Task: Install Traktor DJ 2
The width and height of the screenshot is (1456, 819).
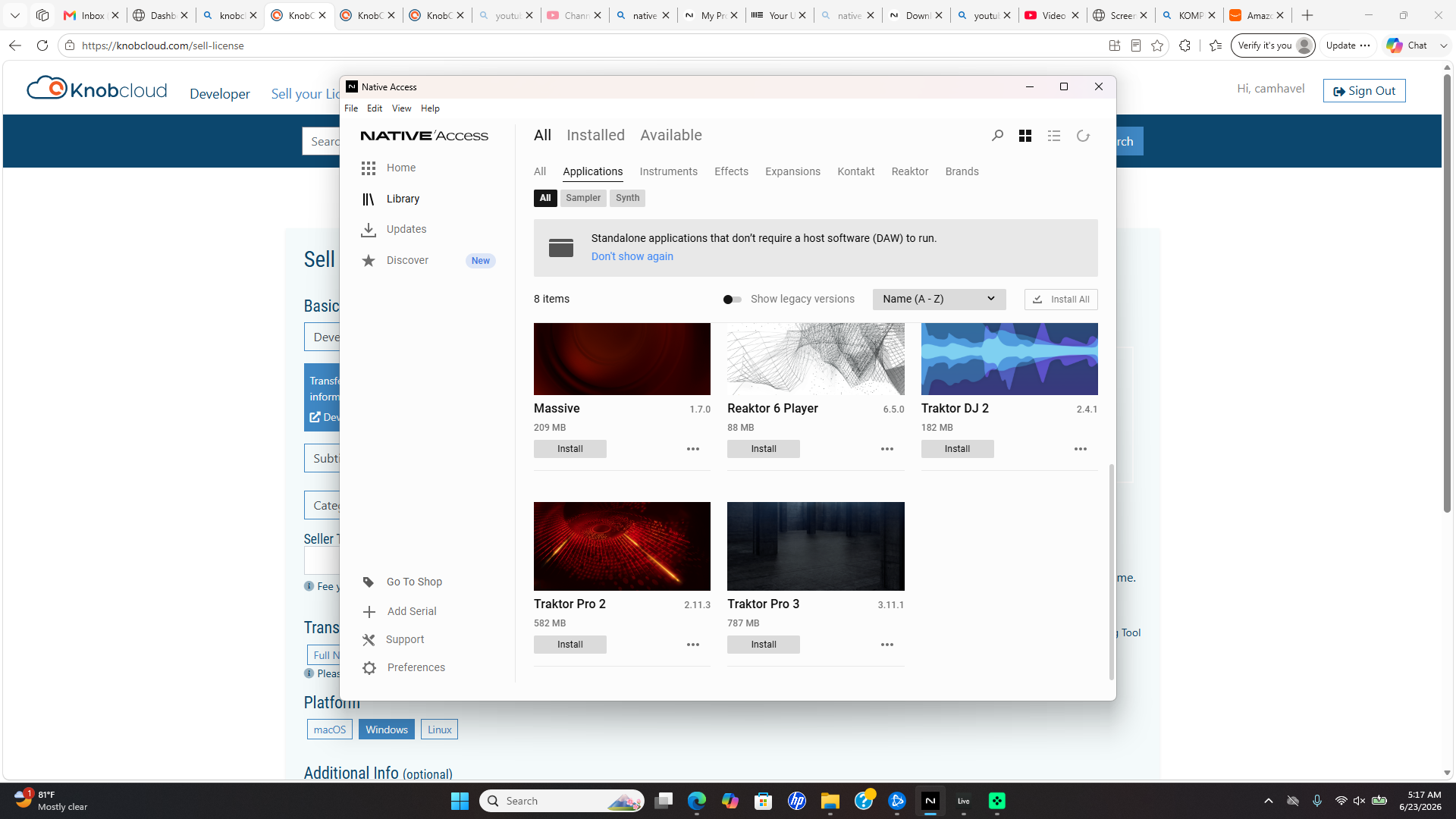Action: (957, 449)
